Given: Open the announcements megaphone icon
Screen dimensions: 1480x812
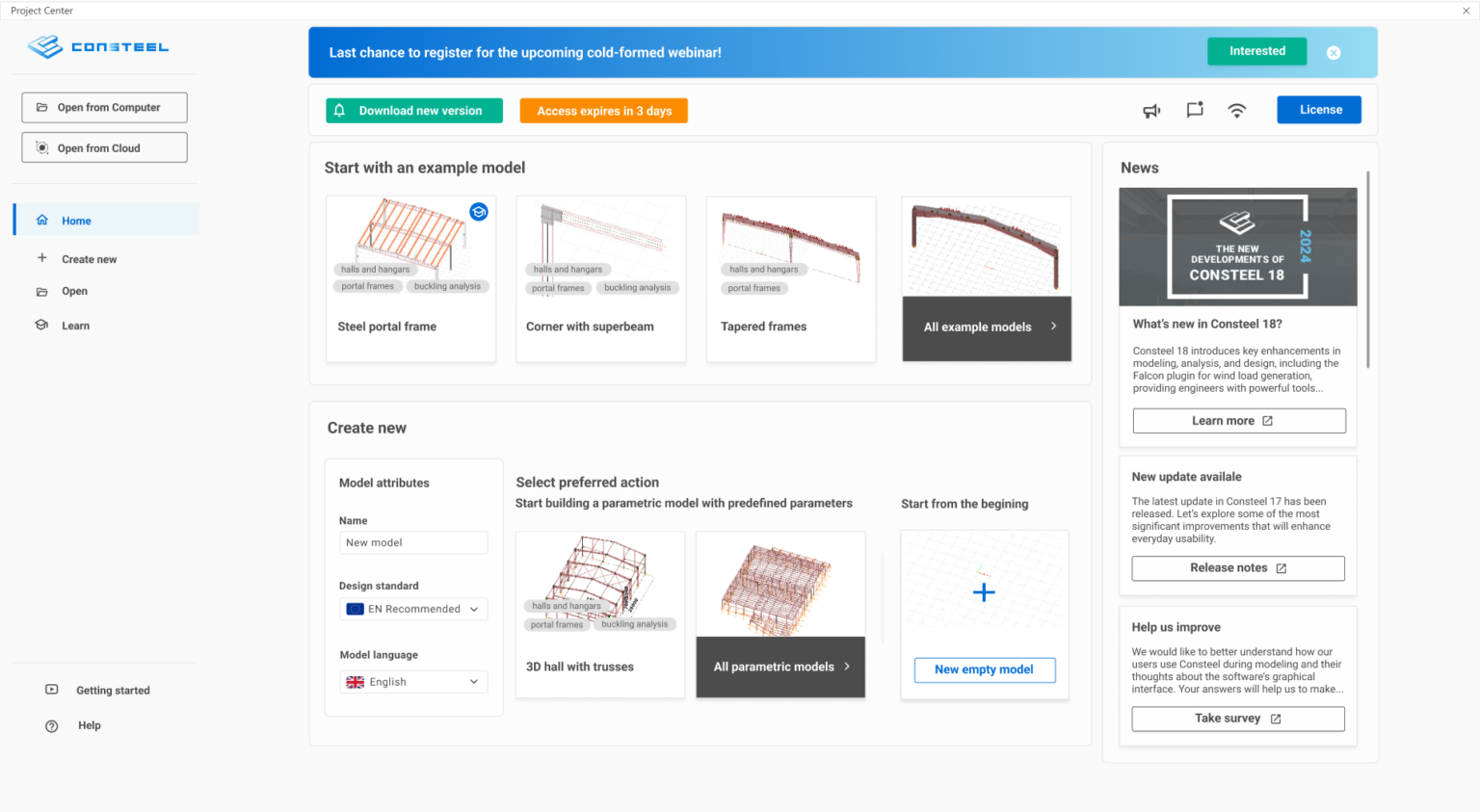Looking at the screenshot, I should pos(1151,111).
